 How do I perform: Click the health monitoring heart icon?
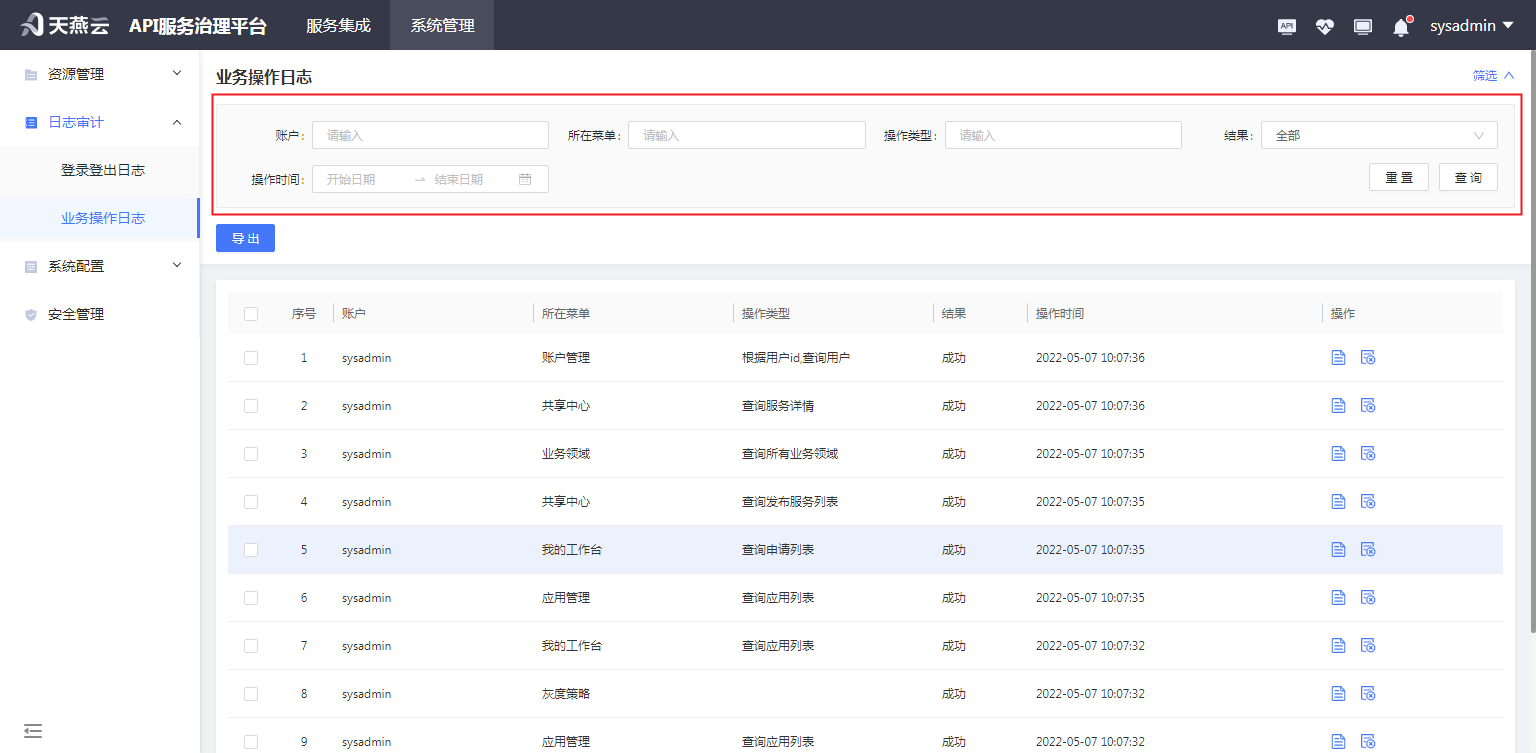click(x=1325, y=26)
